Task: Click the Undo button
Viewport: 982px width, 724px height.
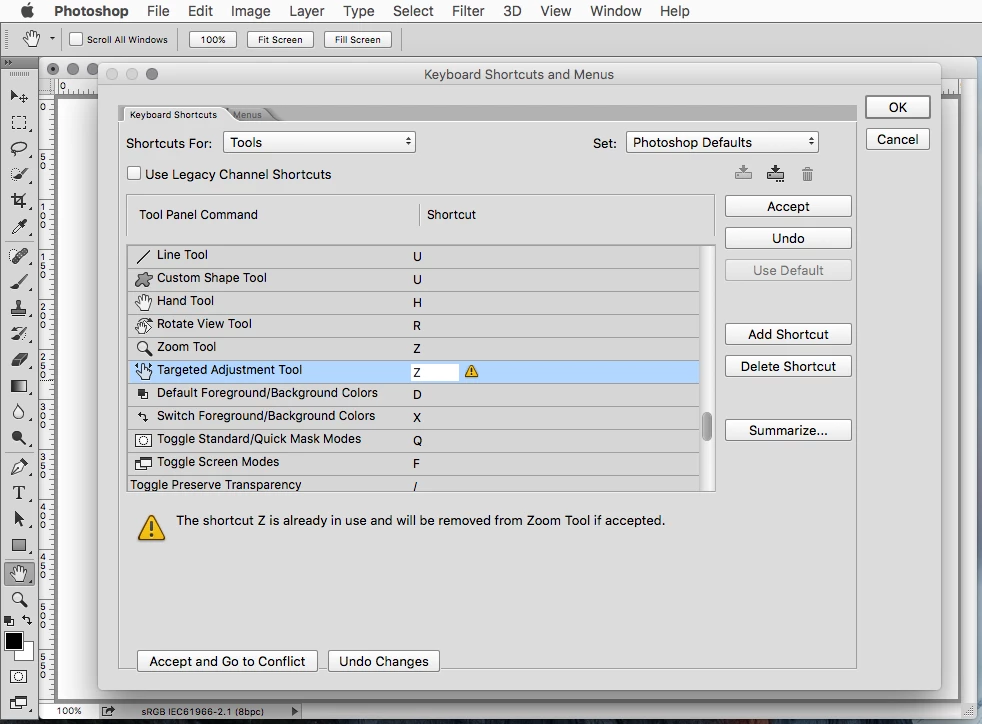Action: tap(788, 238)
